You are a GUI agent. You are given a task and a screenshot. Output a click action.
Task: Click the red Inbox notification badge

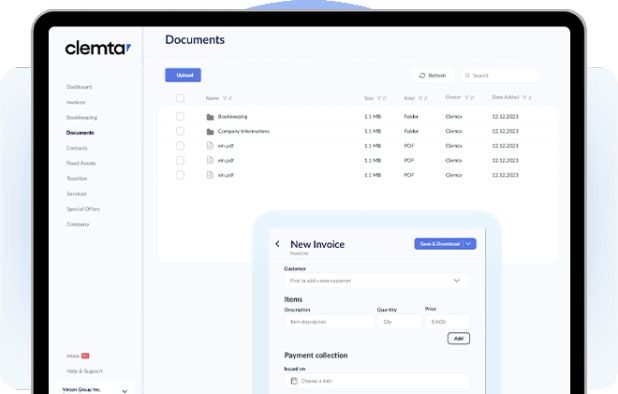point(85,356)
